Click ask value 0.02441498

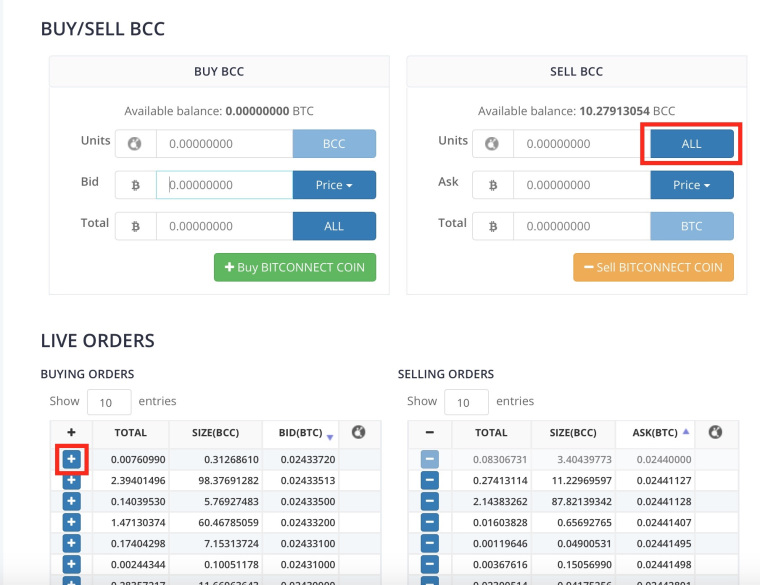click(664, 565)
